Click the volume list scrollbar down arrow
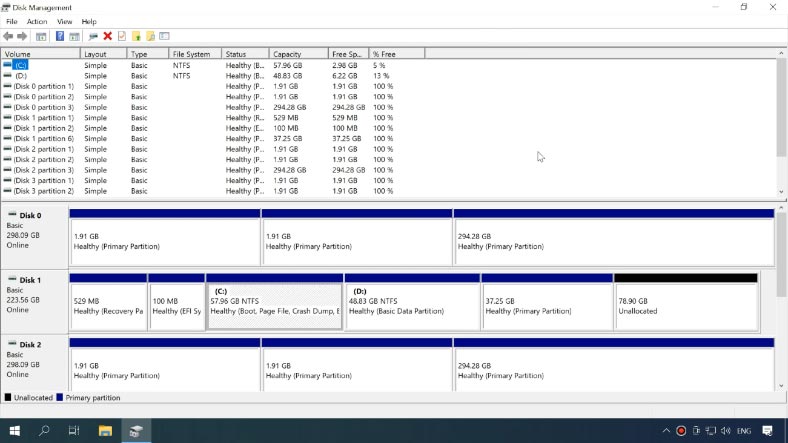 [x=781, y=192]
